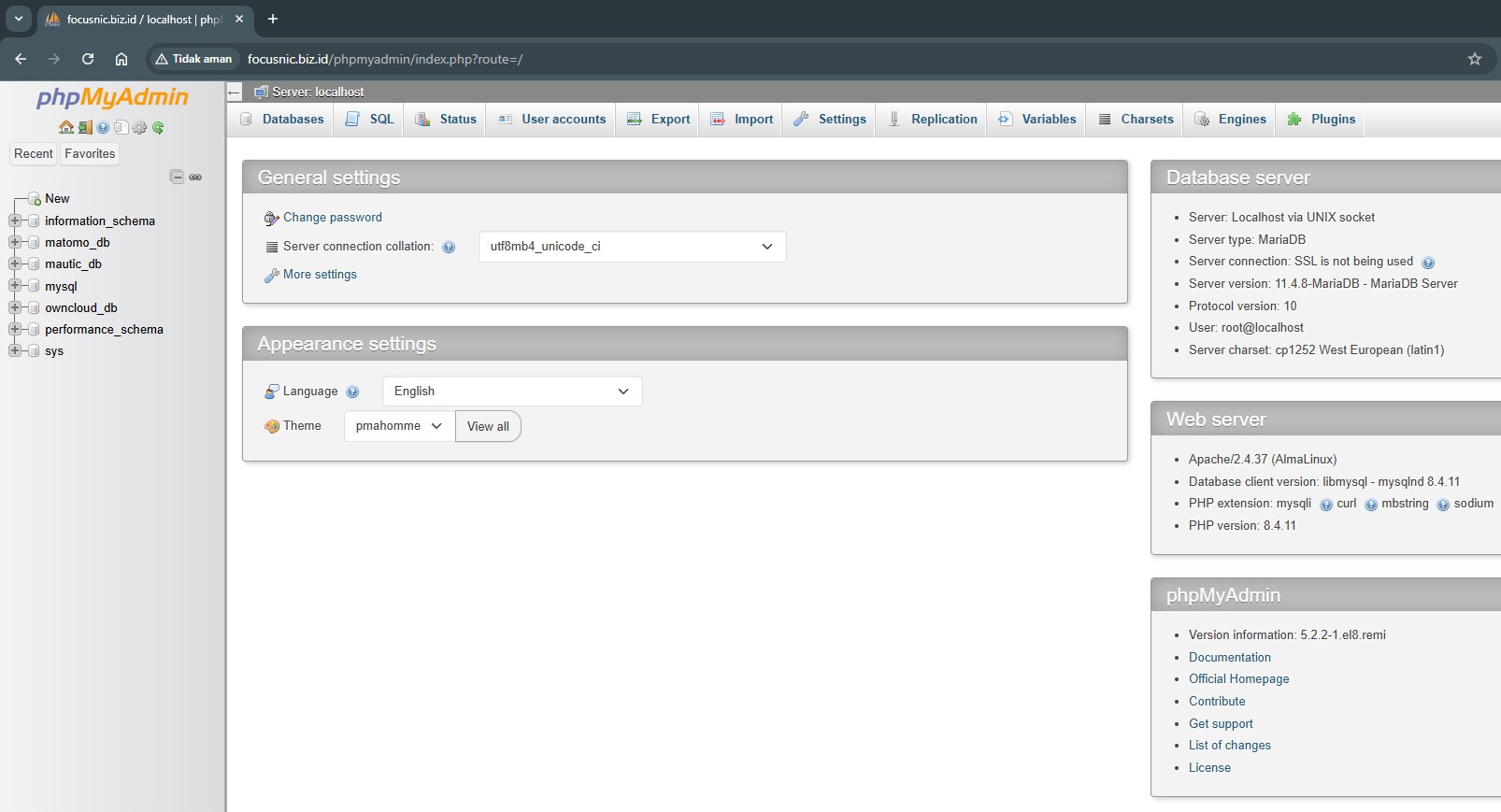The height and width of the screenshot is (812, 1501).
Task: Expand the owncloud_db database tree node
Action: click(15, 307)
